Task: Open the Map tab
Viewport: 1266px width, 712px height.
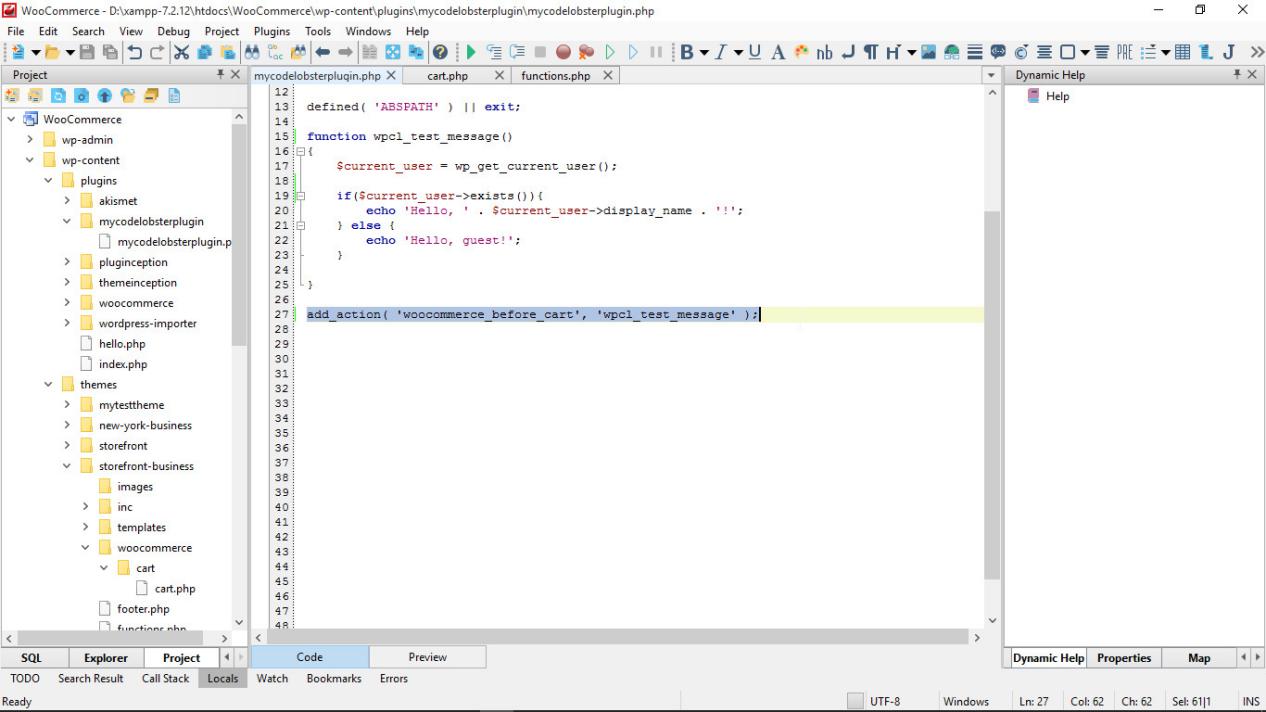Action: tap(1199, 658)
